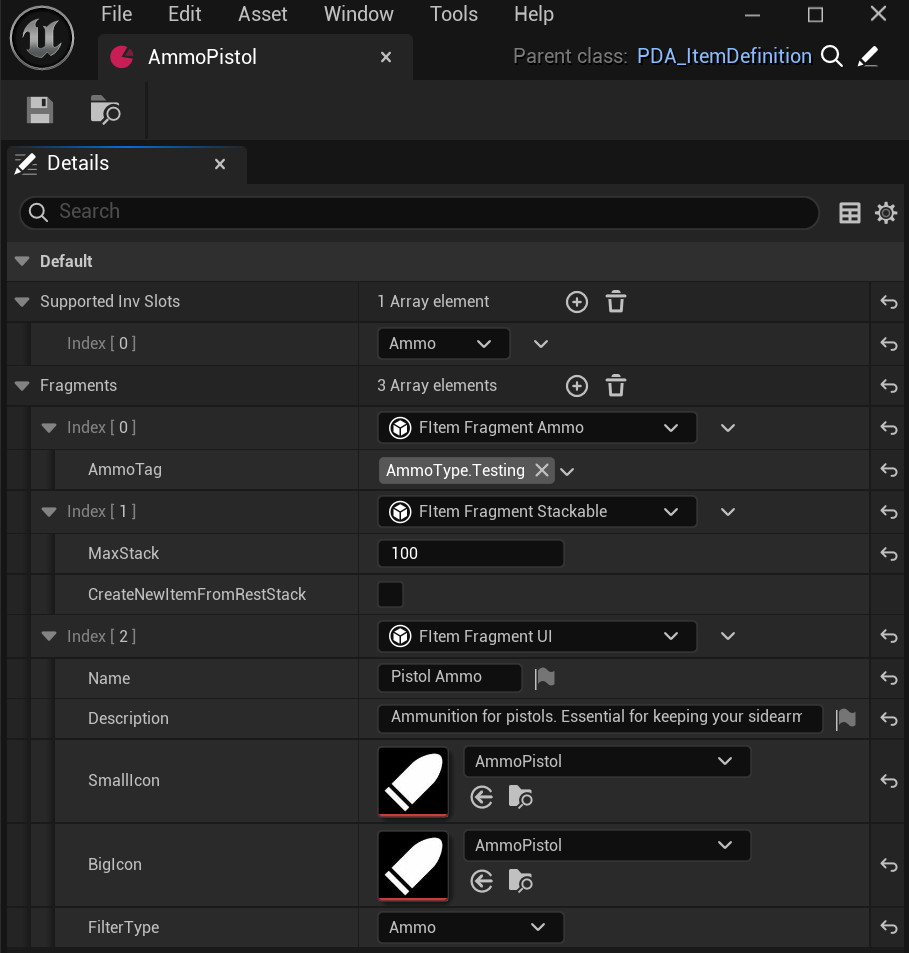Click the localization flag next to Name field

pos(544,678)
